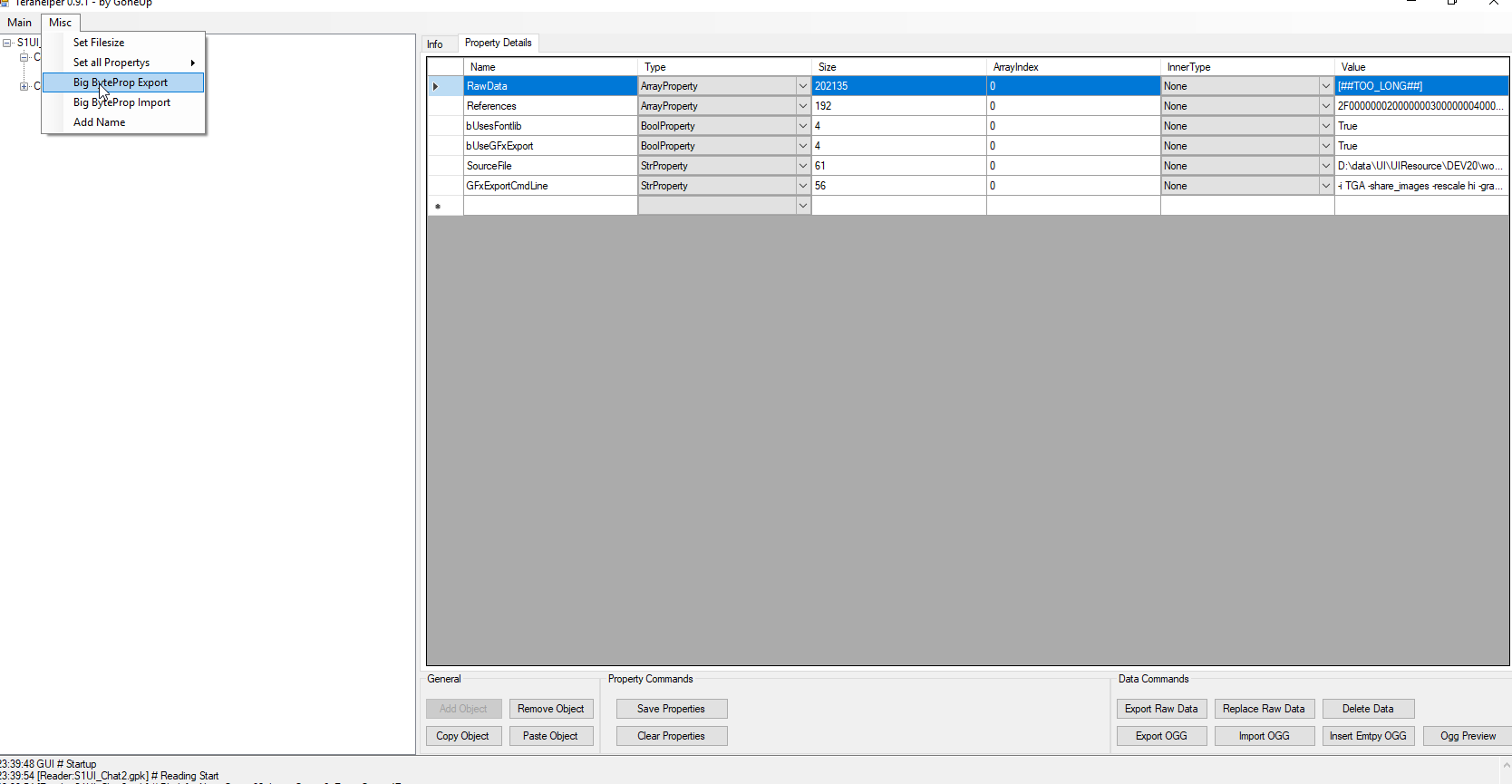This screenshot has width=1512, height=784.
Task: Open InnerType dropdown for References row
Action: pyautogui.click(x=1326, y=106)
